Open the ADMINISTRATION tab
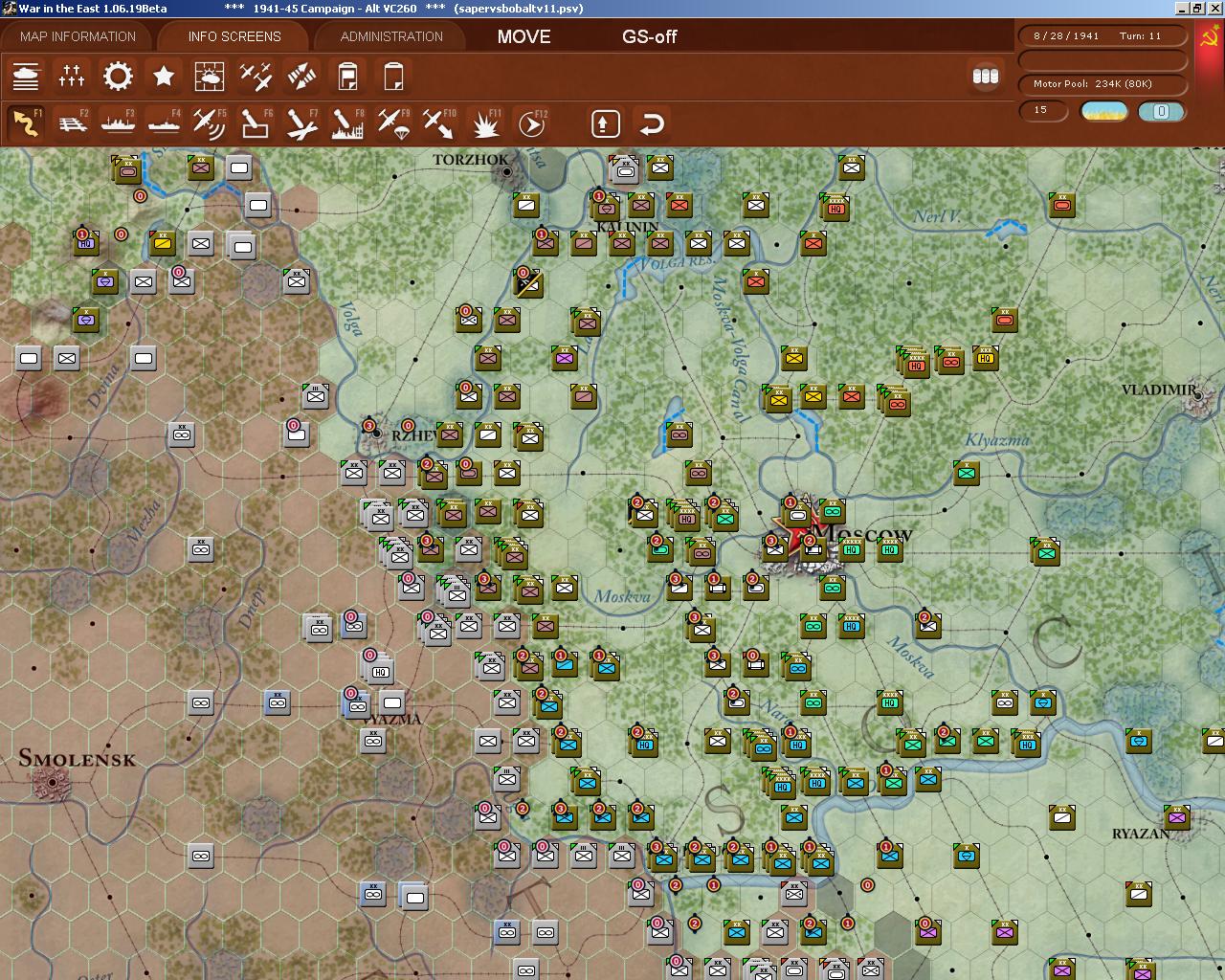The width and height of the screenshot is (1225, 980). point(391,36)
